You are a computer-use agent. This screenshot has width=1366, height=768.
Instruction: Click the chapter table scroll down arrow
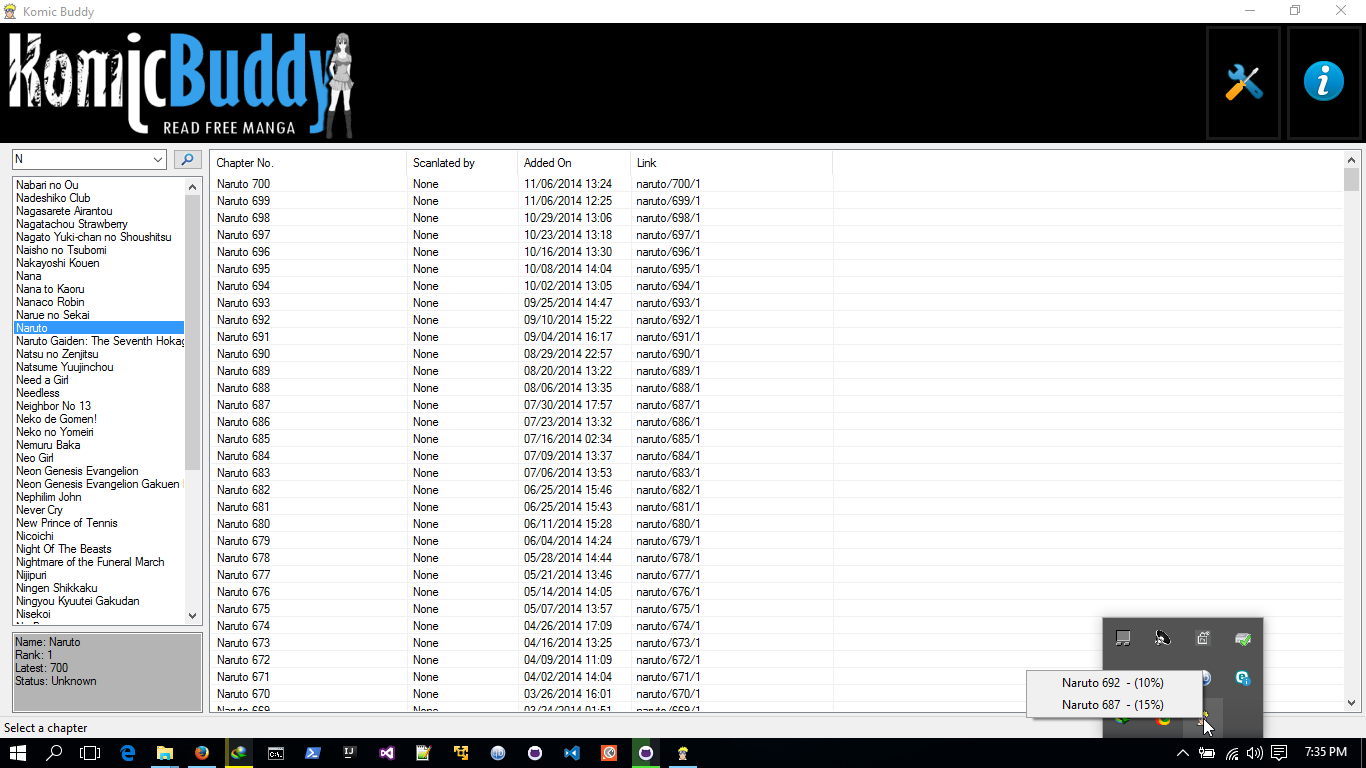(x=1352, y=703)
